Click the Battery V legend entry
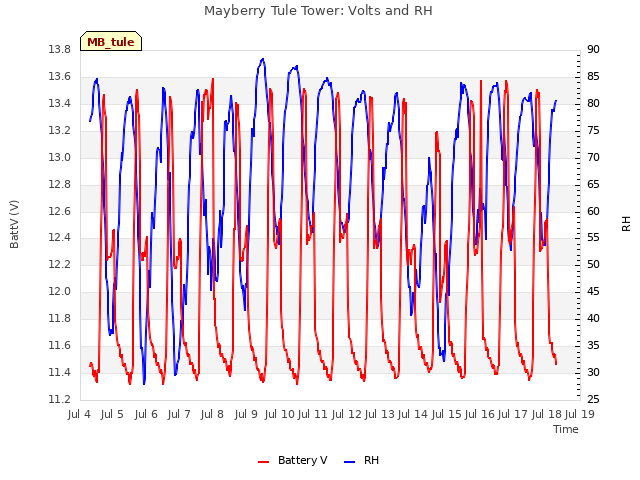The image size is (640, 480). pyautogui.click(x=293, y=460)
